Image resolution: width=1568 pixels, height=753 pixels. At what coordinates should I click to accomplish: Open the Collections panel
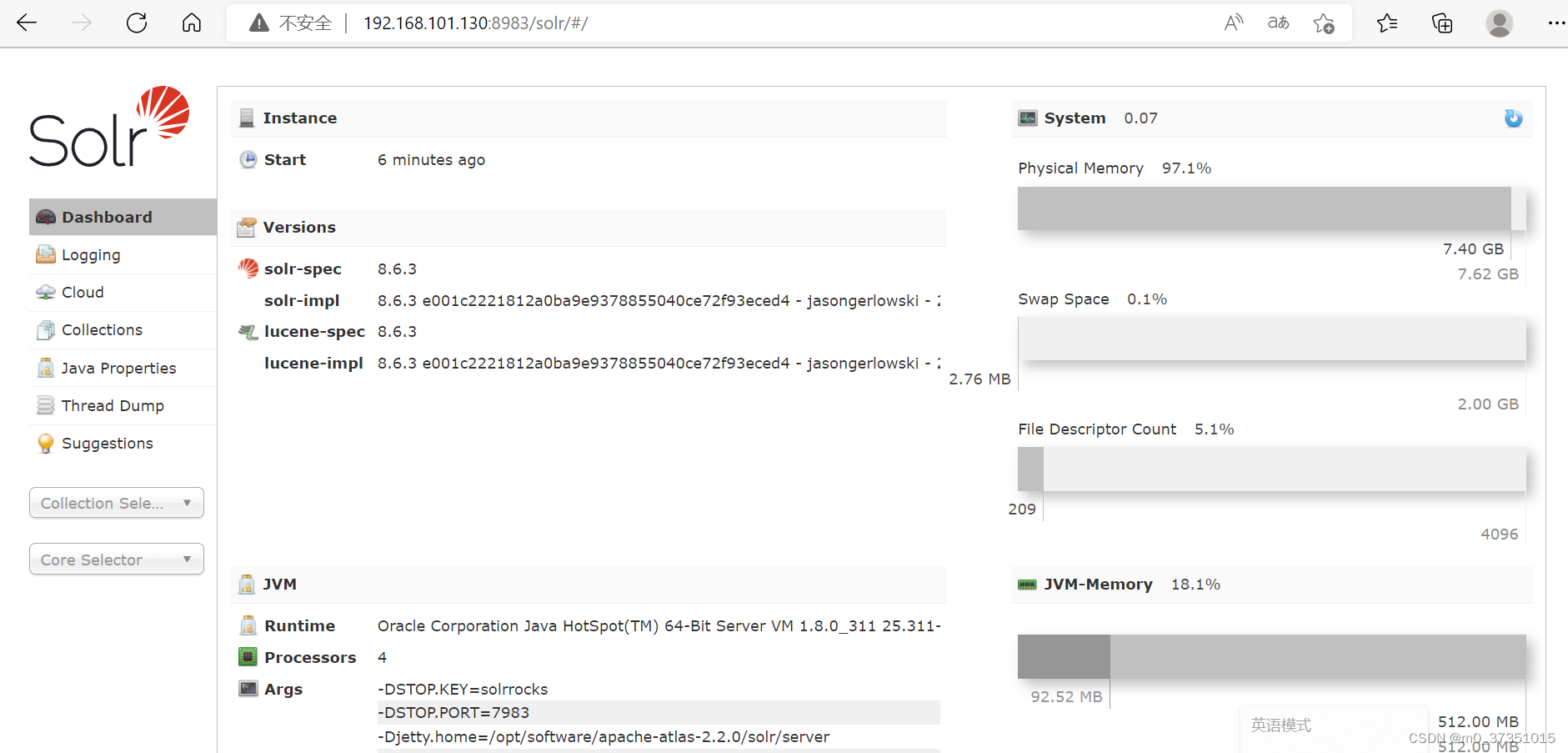pyautogui.click(x=102, y=329)
